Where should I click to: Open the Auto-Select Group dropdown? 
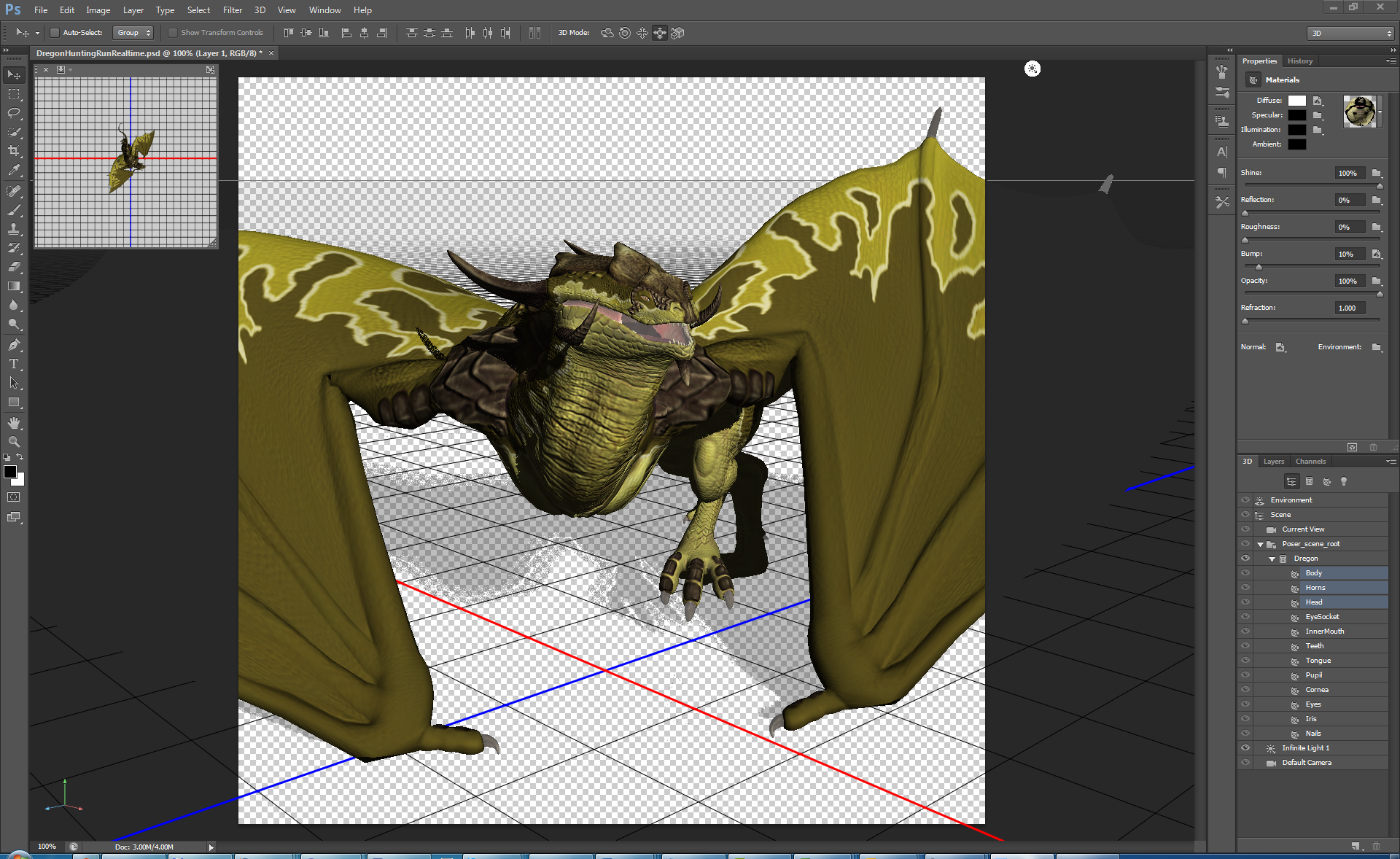[133, 33]
